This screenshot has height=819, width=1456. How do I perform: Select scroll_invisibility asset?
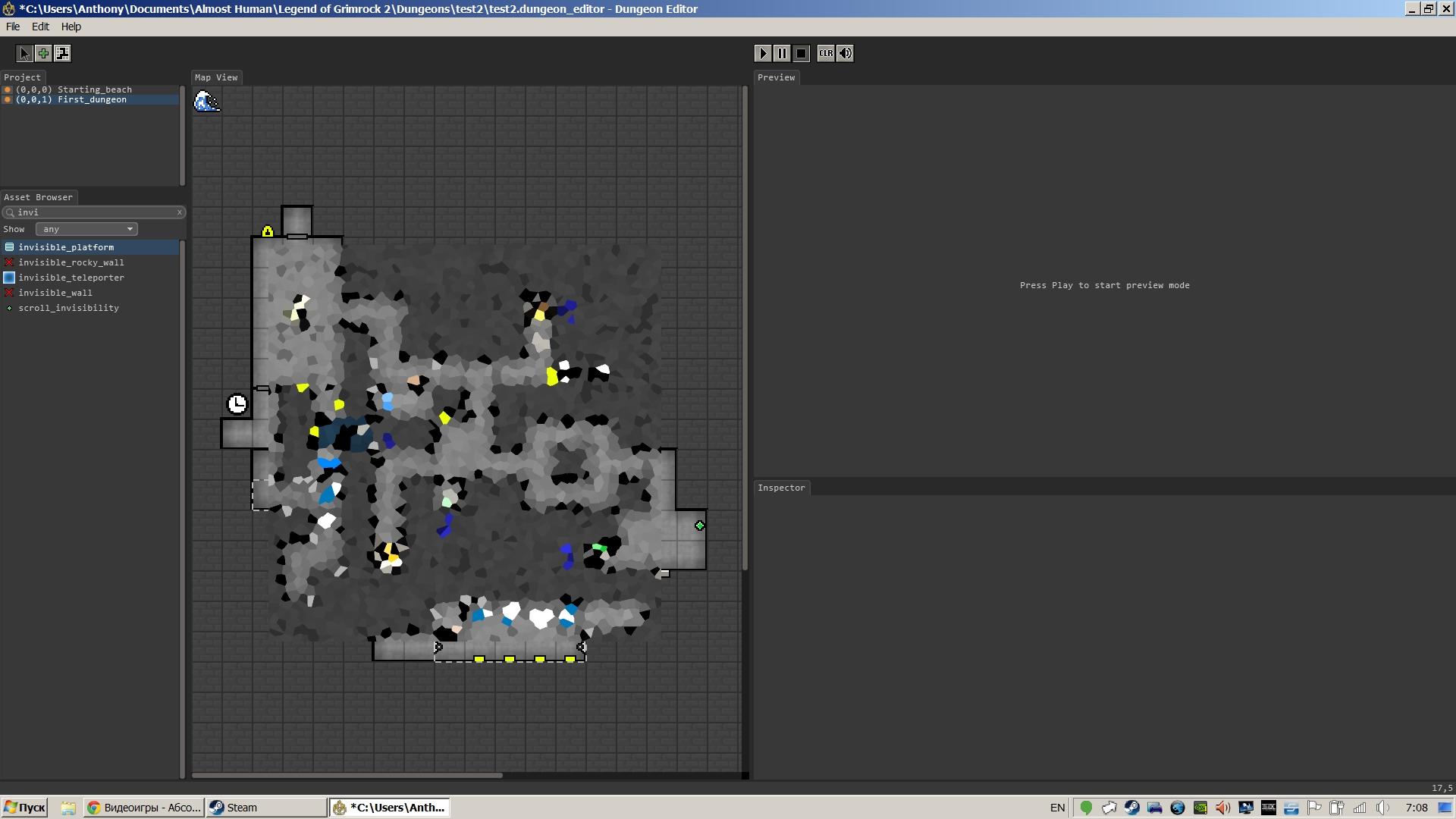coord(89,308)
